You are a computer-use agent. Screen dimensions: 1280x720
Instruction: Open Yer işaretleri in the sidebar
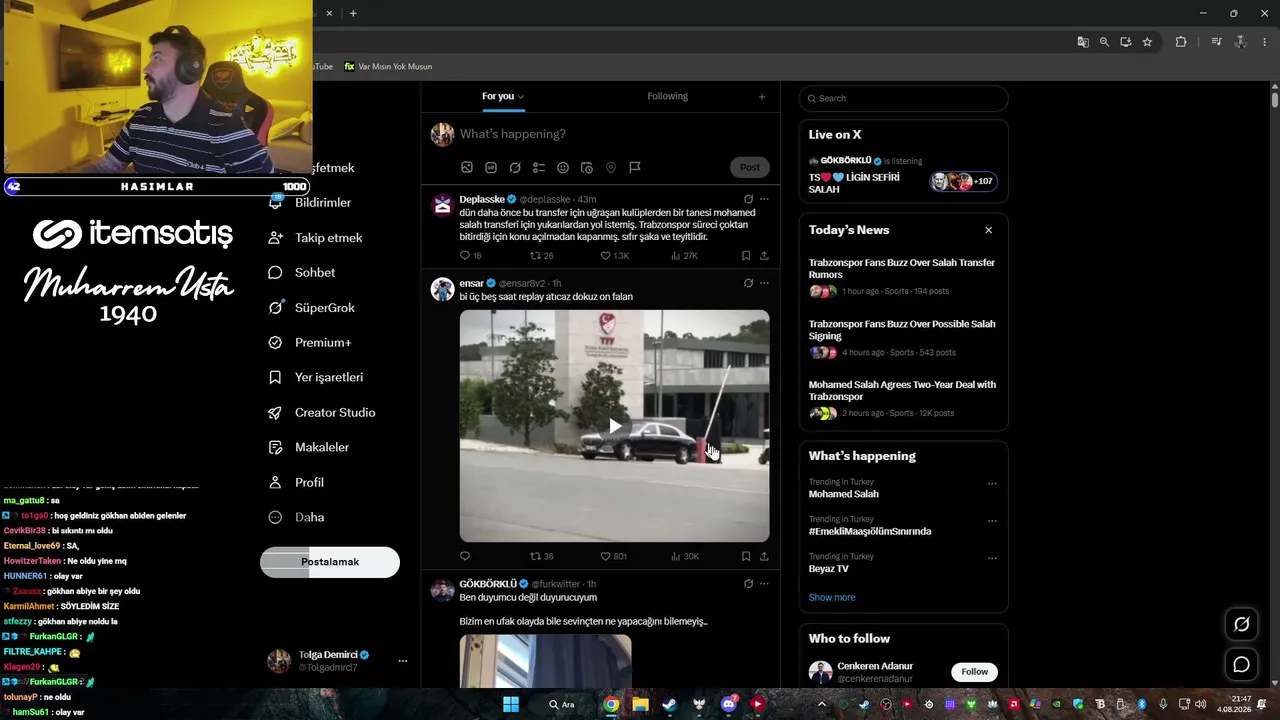(x=316, y=378)
